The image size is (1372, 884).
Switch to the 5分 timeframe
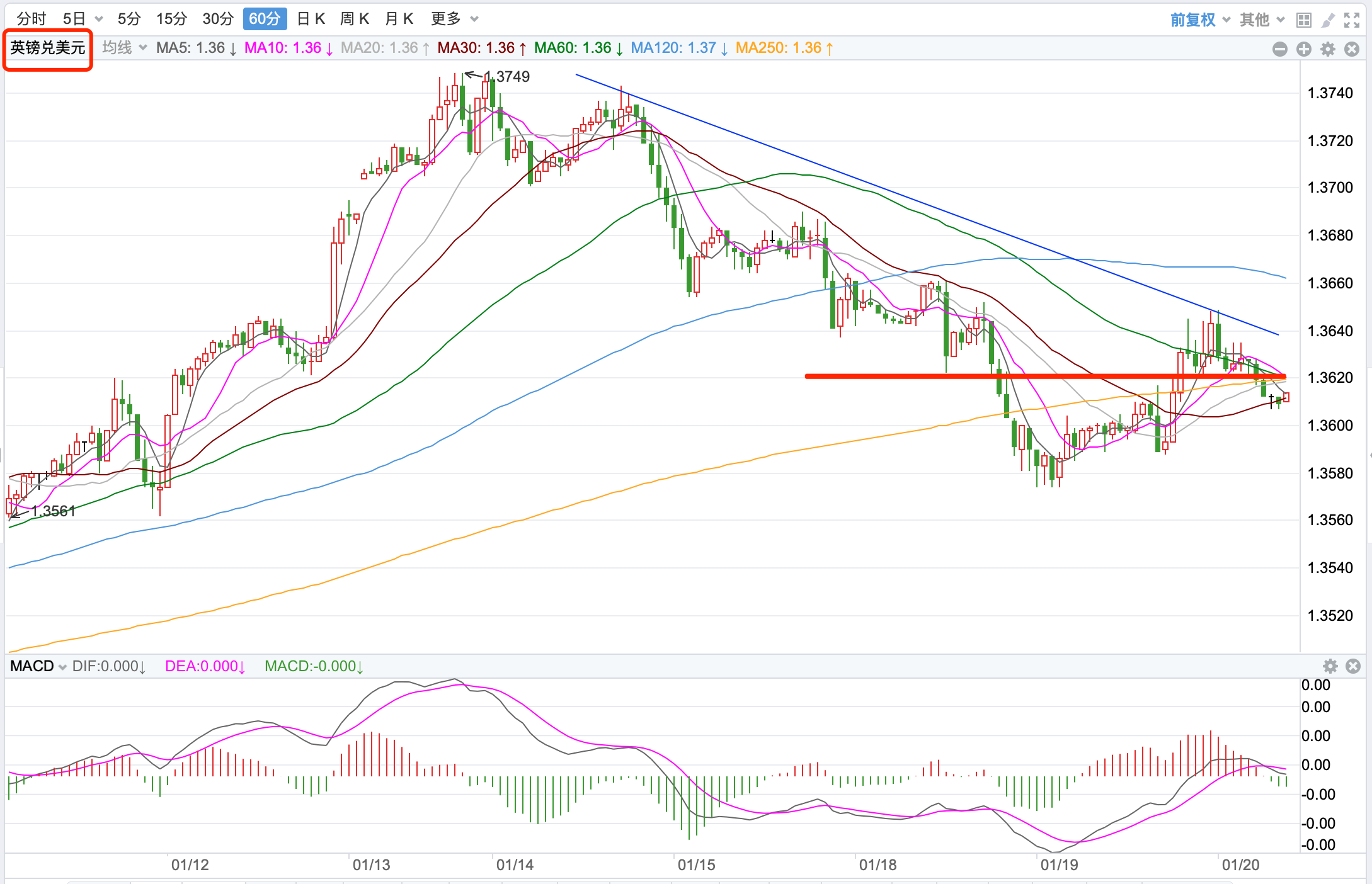click(129, 19)
